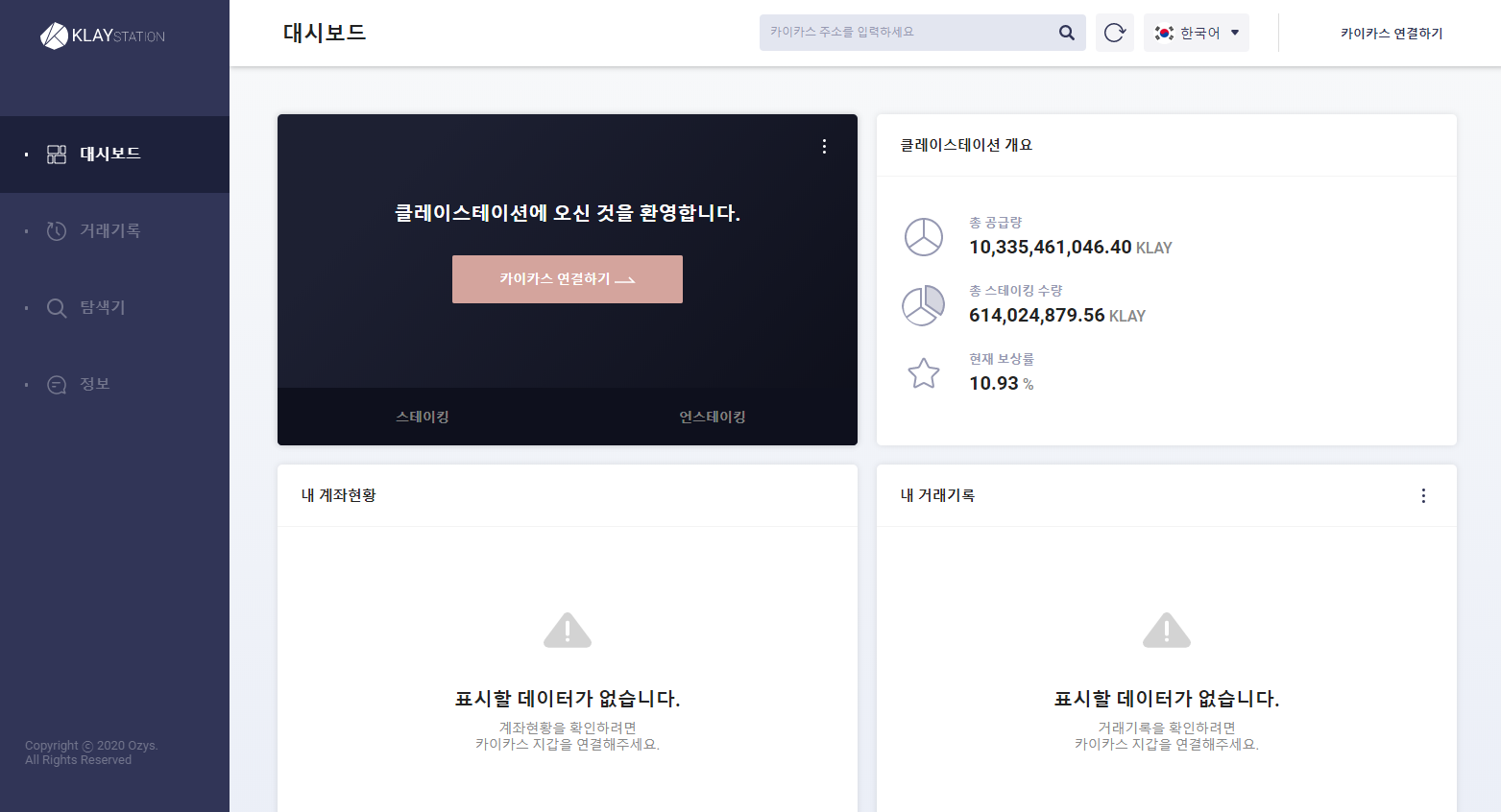This screenshot has width=1501, height=812.
Task: Click the reward rate star icon
Action: click(x=924, y=373)
